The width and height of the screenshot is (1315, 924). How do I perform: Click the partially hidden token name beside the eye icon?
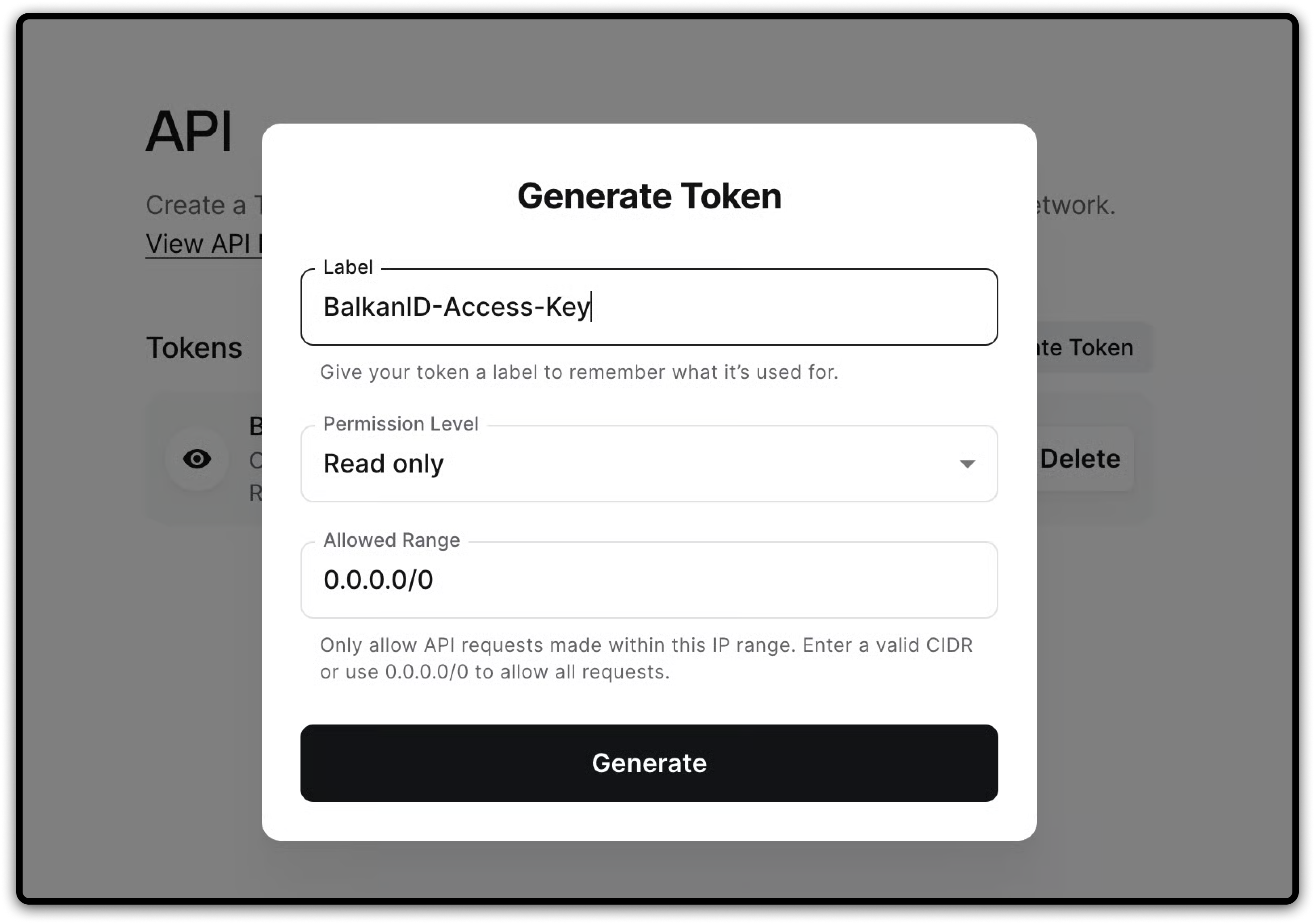(255, 426)
